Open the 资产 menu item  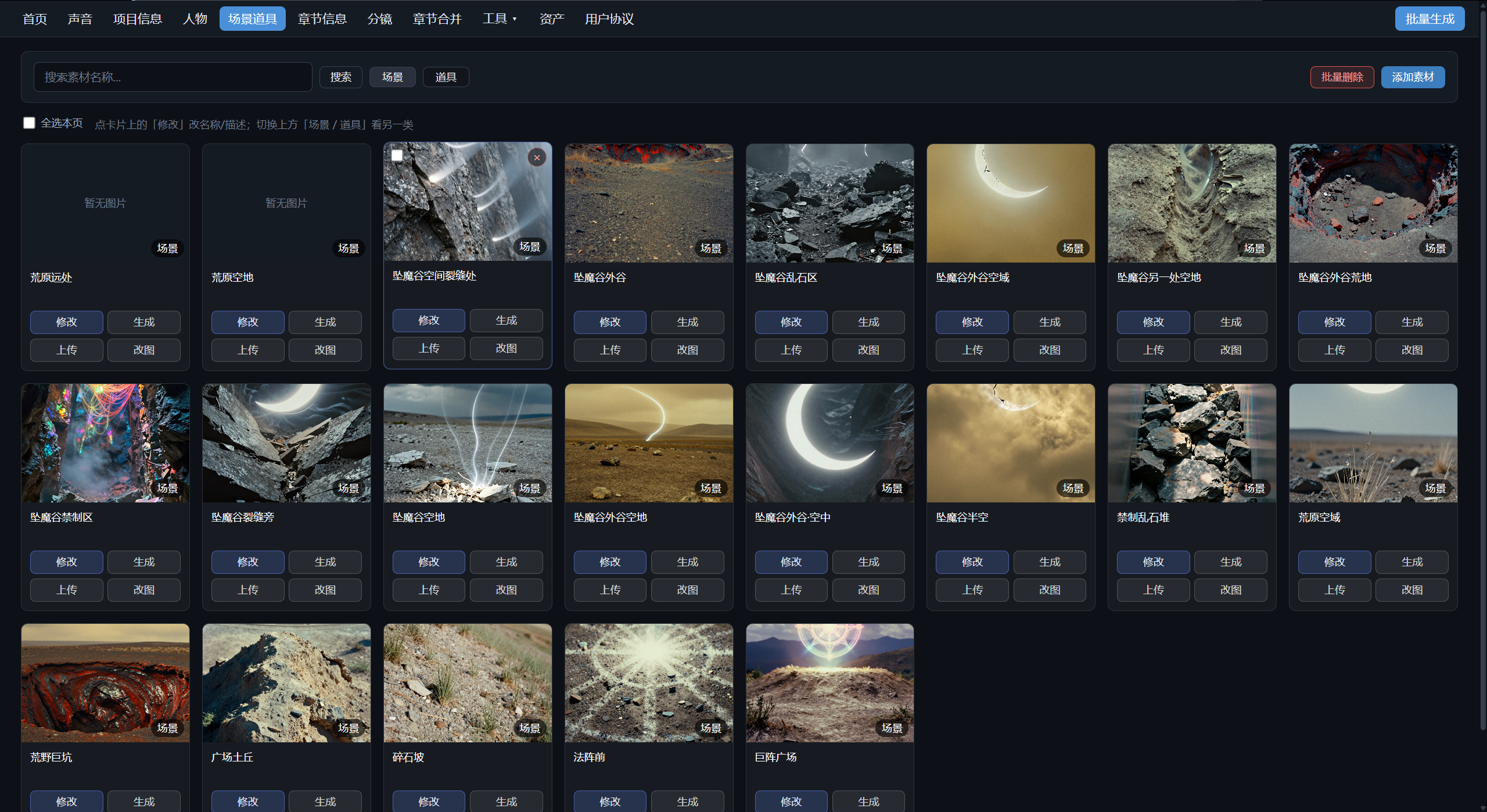click(x=552, y=19)
